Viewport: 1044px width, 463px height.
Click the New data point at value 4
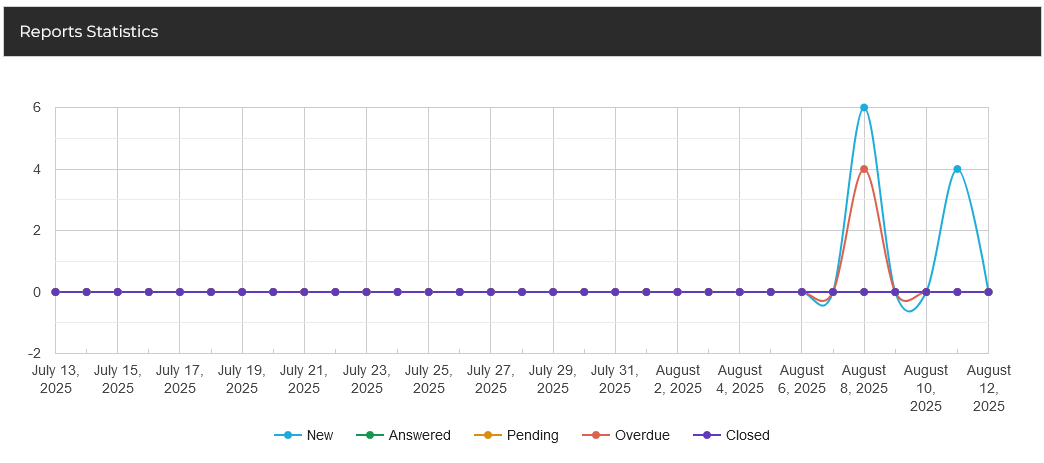coord(957,169)
